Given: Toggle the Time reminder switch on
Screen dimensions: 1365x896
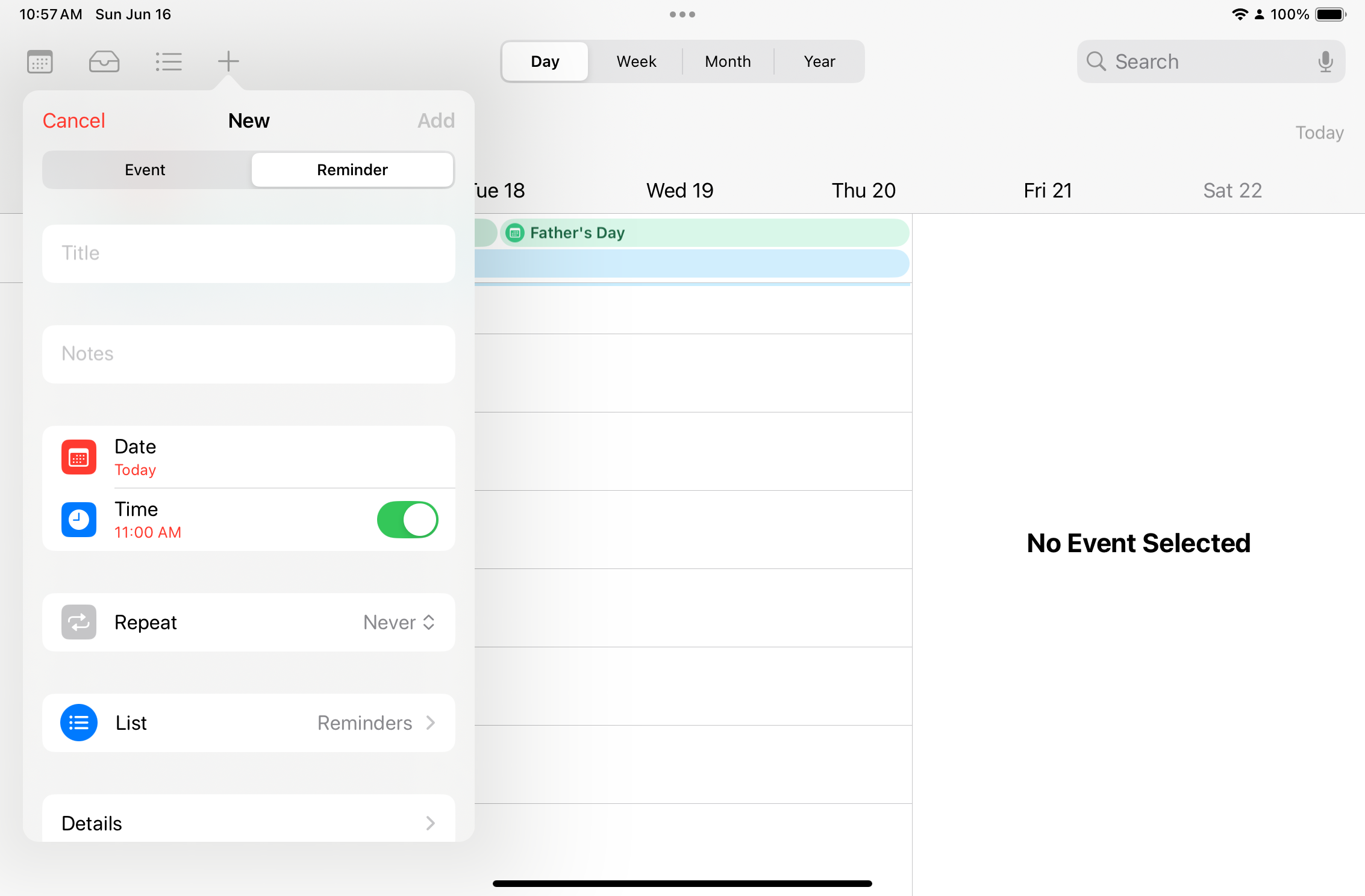Looking at the screenshot, I should [407, 519].
